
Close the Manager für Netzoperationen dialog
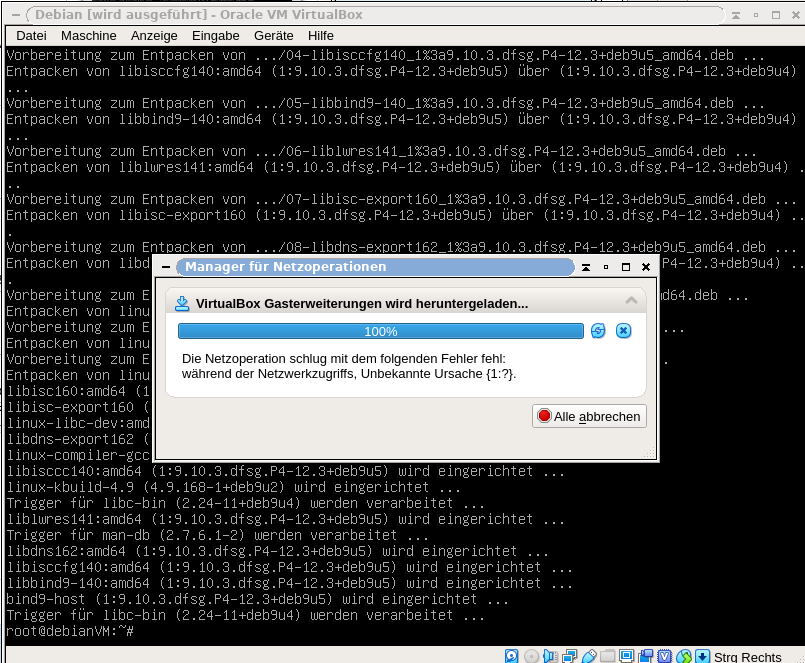(646, 267)
